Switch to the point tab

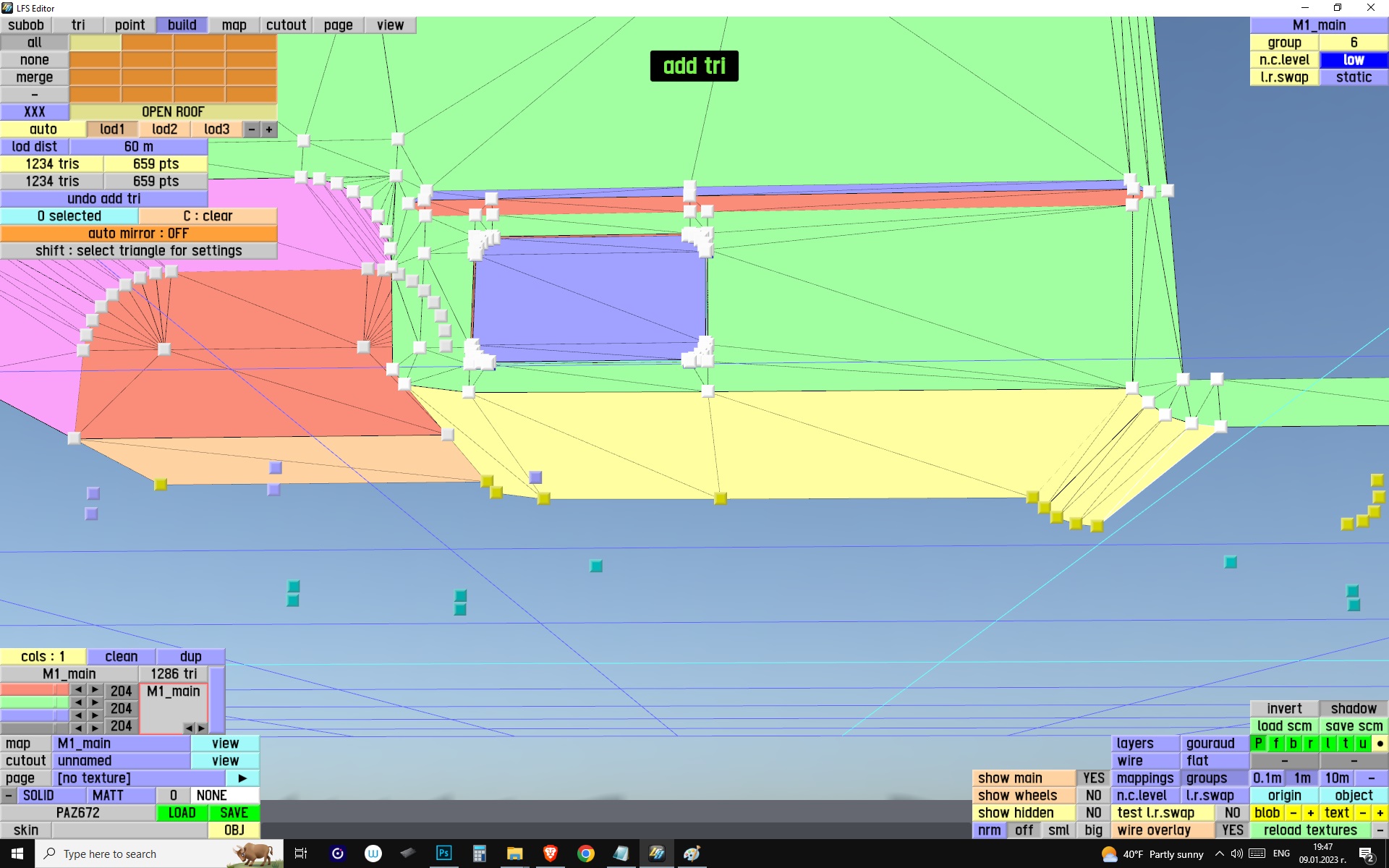(129, 25)
